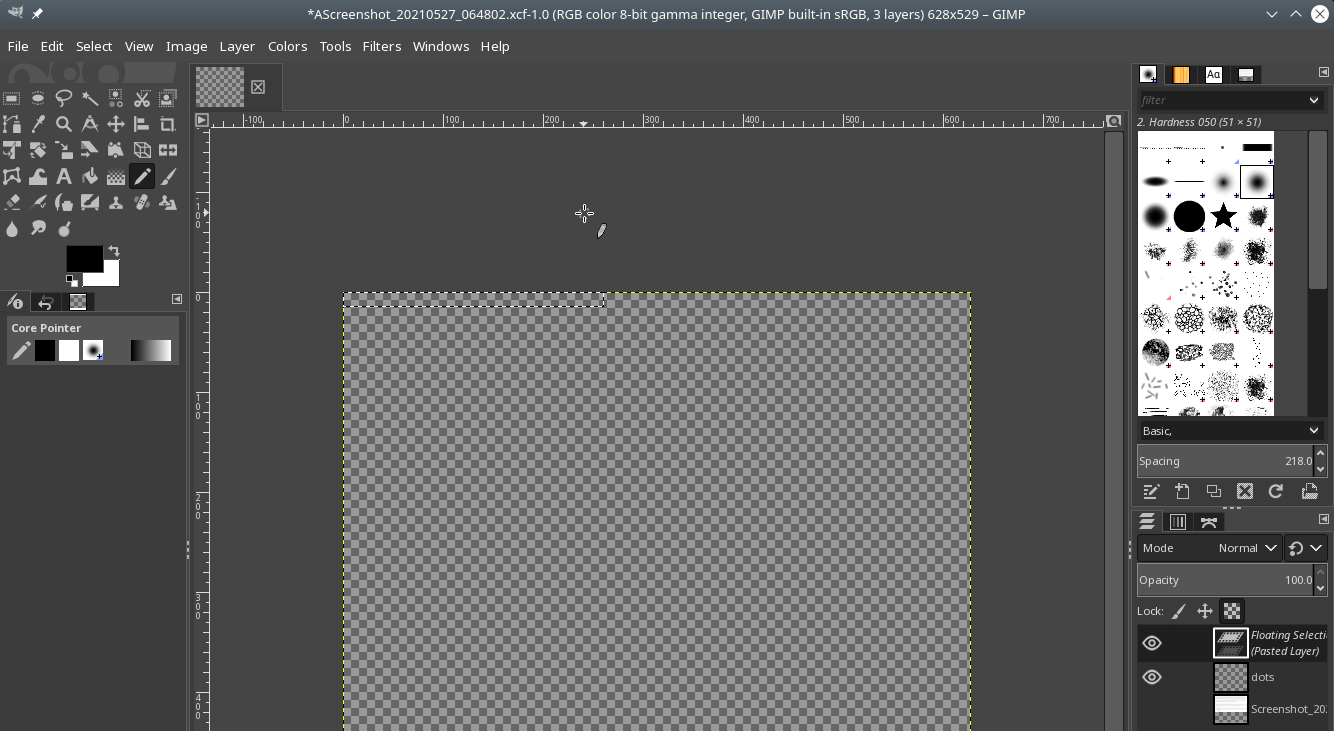The width and height of the screenshot is (1334, 731).
Task: Switch to the Fonts tab
Action: [x=1213, y=75]
